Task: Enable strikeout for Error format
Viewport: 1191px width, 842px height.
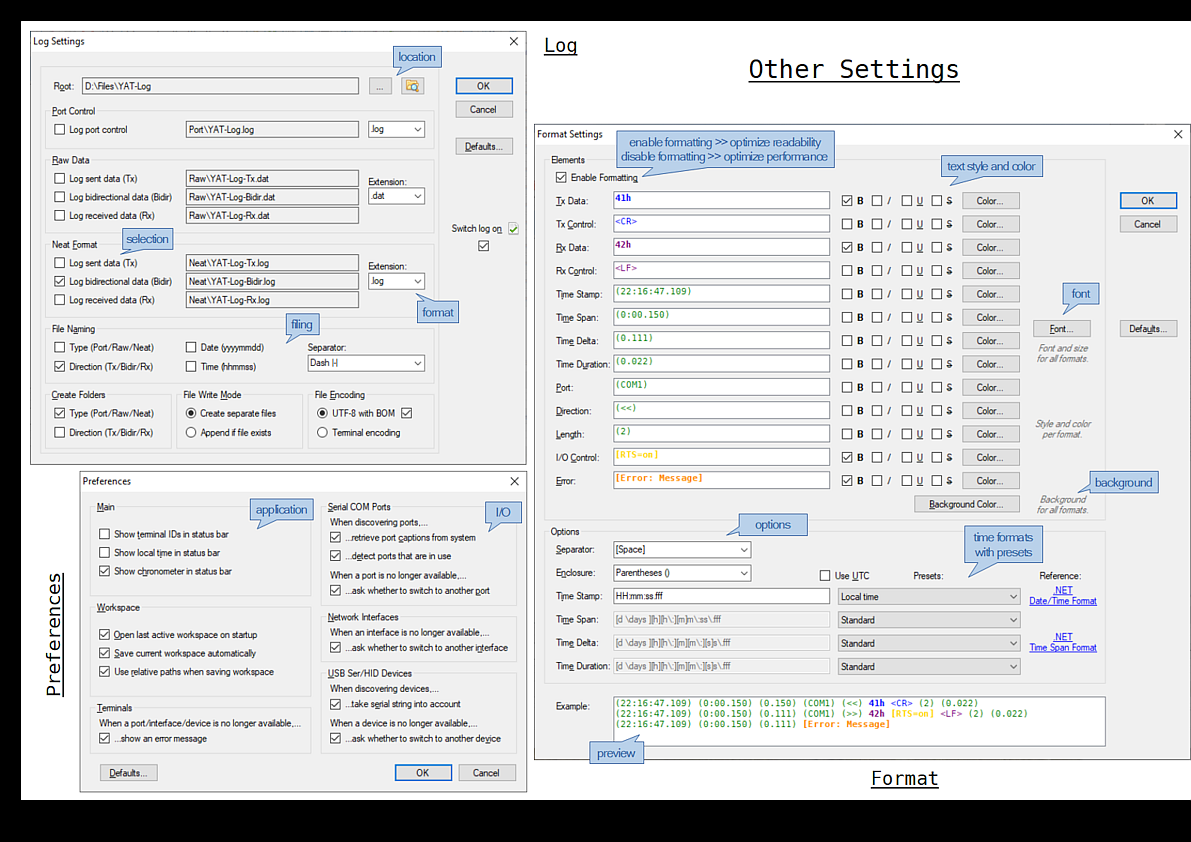Action: coord(937,481)
